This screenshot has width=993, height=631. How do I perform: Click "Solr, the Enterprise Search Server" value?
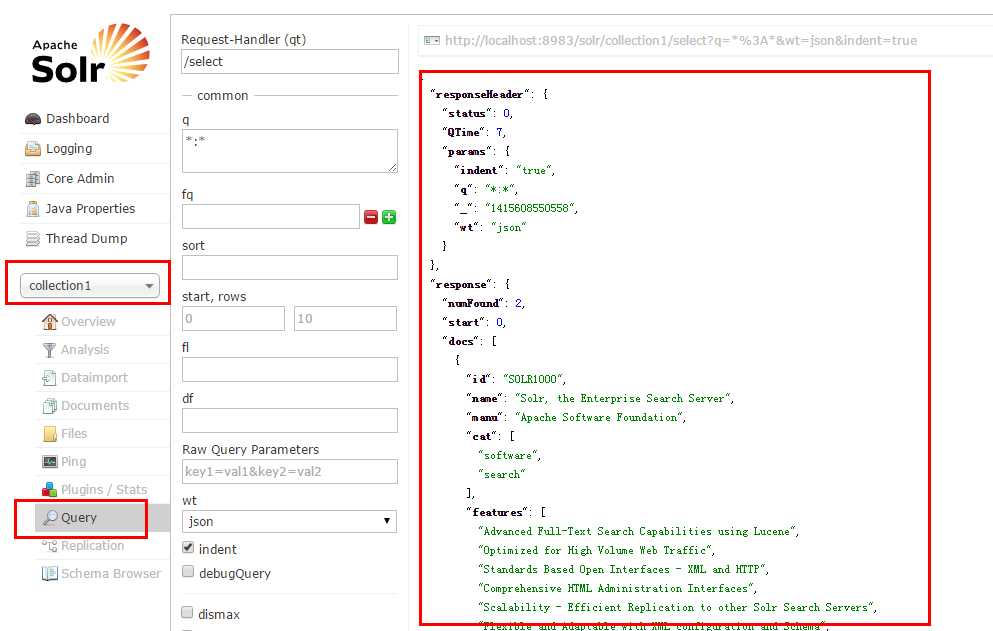tap(622, 398)
